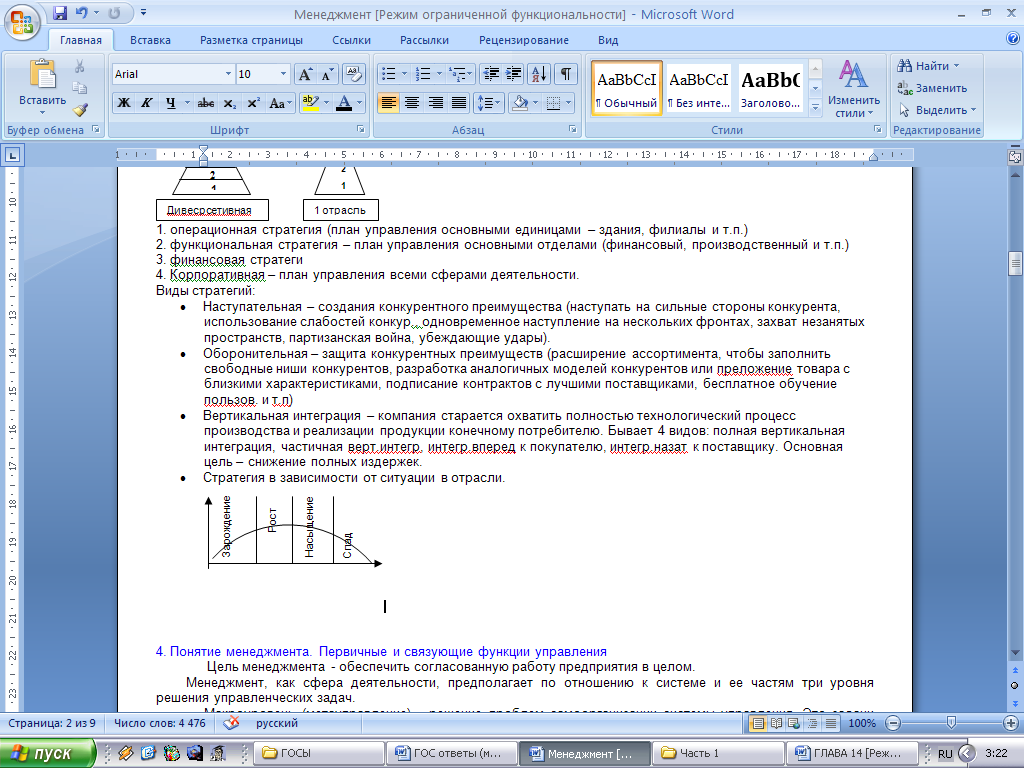Toggle left text alignment
This screenshot has width=1024, height=768.
click(388, 103)
